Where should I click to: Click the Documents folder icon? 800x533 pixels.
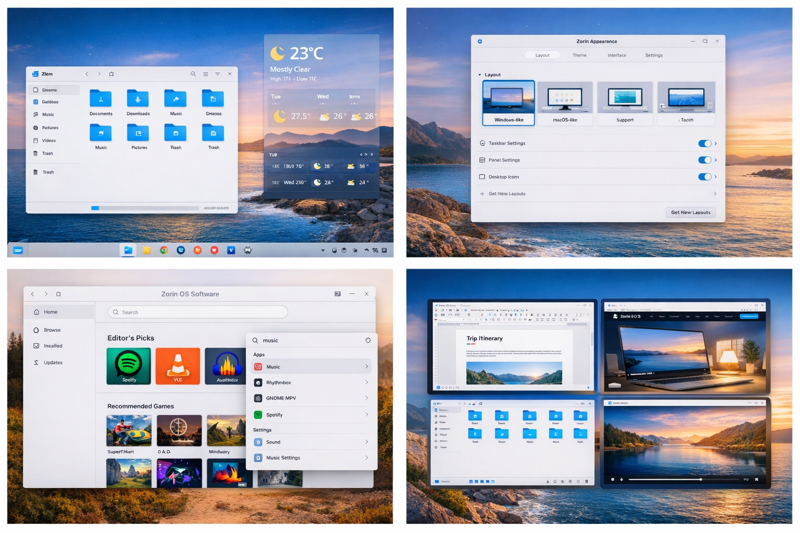pyautogui.click(x=101, y=99)
